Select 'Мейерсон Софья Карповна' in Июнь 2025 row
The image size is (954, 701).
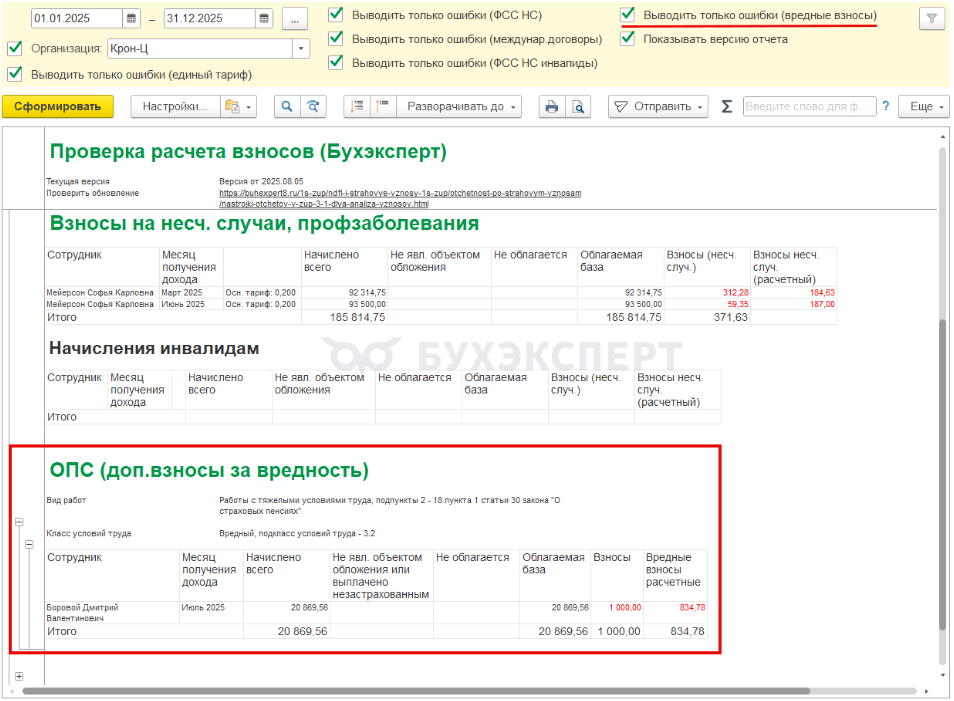coord(100,304)
